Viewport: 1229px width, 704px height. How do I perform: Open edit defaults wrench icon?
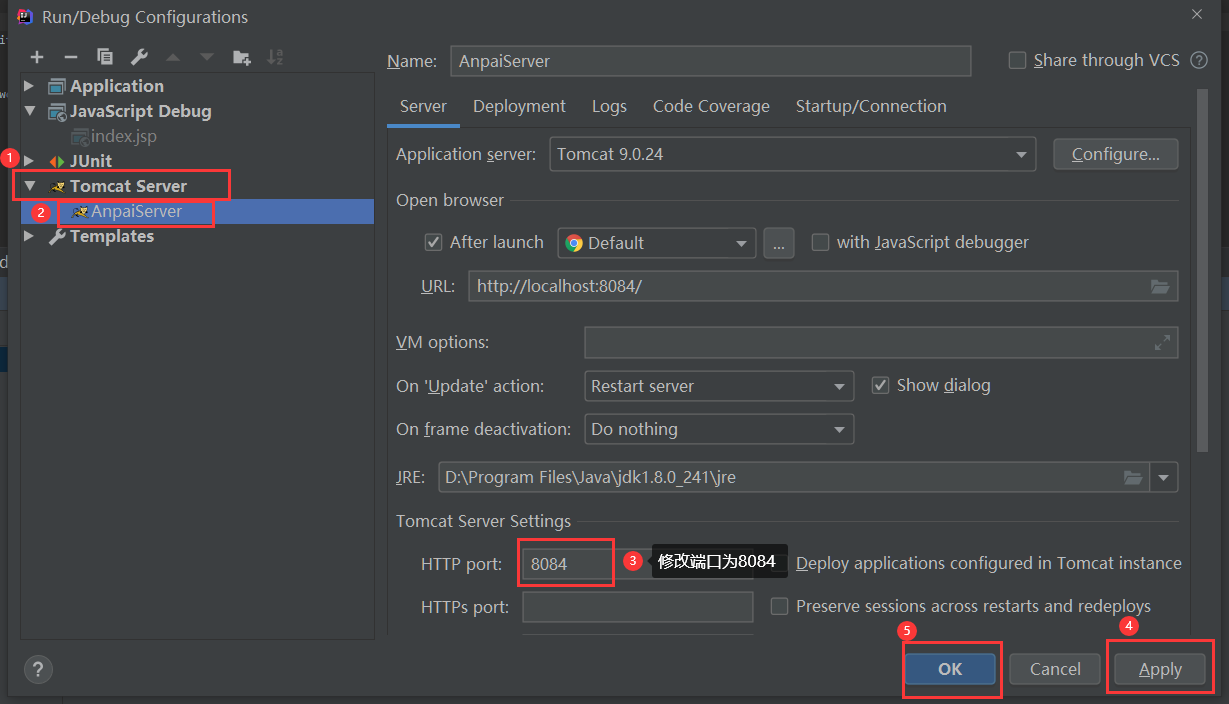pyautogui.click(x=139, y=58)
